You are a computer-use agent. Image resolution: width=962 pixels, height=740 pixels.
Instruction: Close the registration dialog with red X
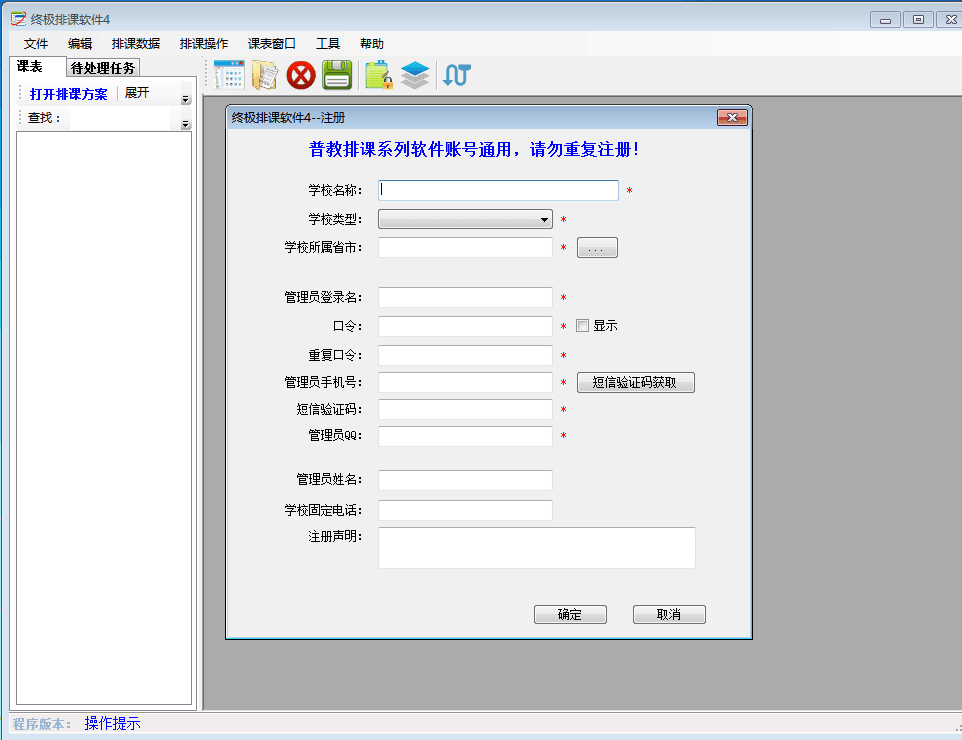tap(733, 118)
